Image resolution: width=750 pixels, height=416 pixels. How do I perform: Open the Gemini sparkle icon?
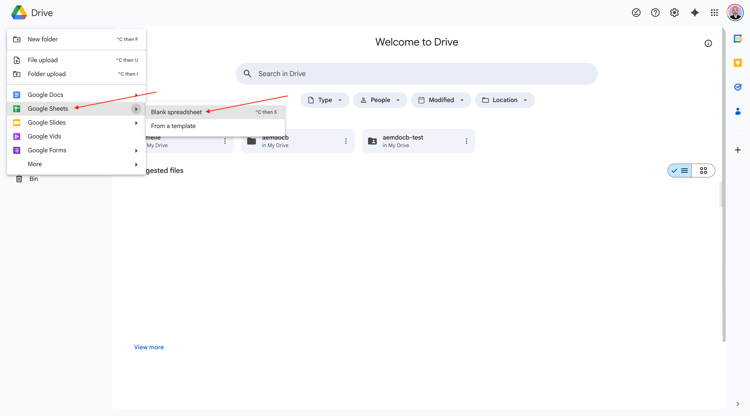tap(695, 13)
